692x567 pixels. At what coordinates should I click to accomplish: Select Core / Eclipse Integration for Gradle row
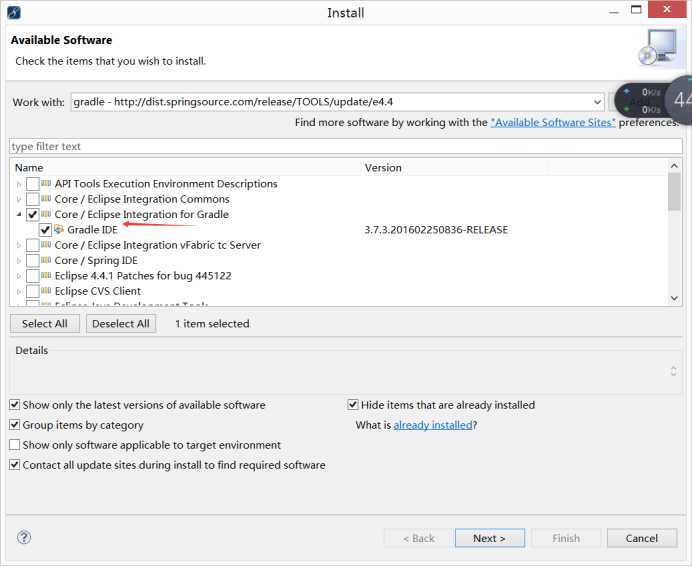(142, 214)
